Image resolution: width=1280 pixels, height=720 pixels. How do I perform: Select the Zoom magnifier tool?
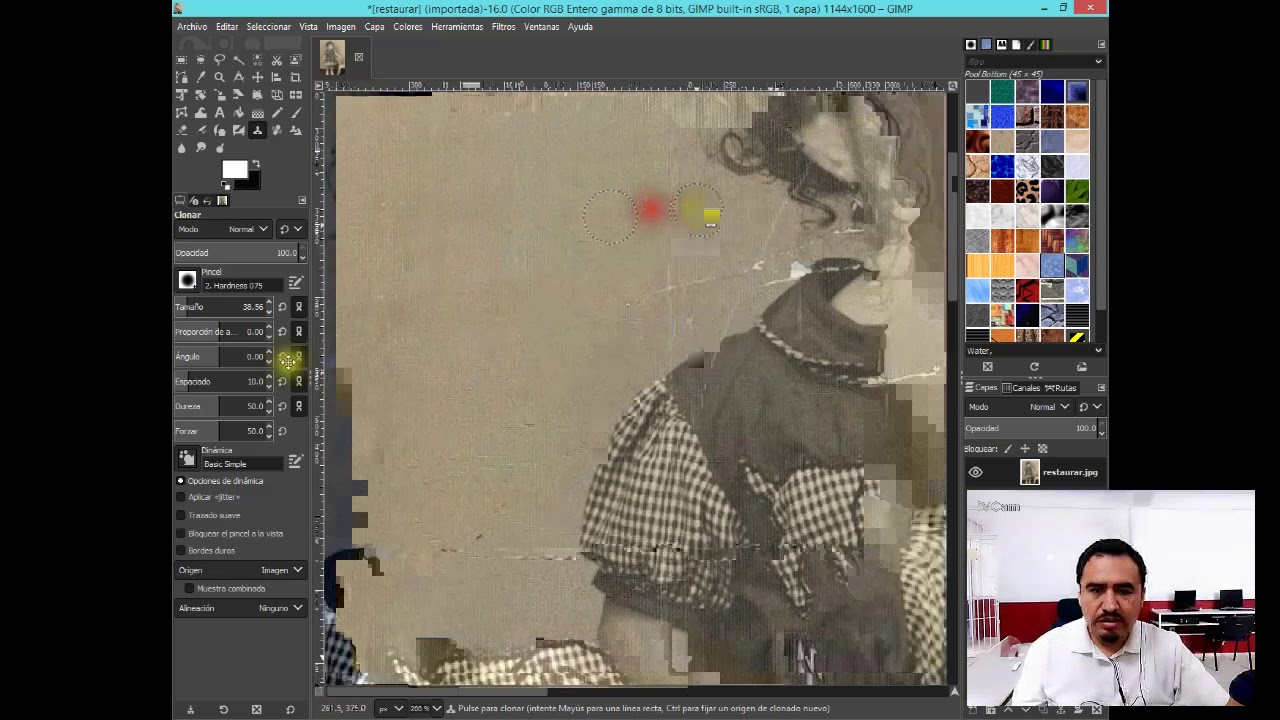coord(219,77)
